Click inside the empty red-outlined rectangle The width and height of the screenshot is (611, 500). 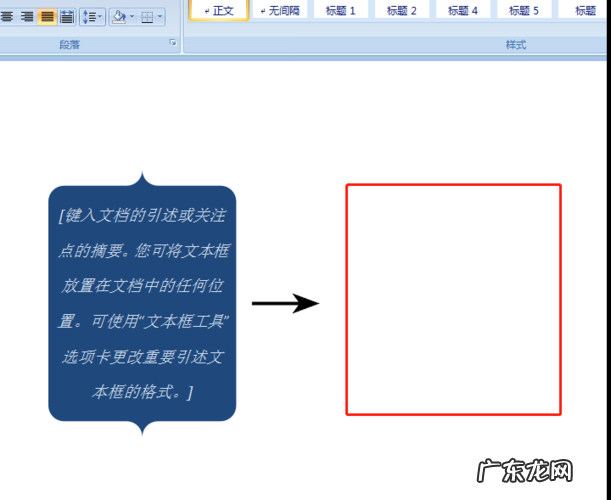click(453, 298)
